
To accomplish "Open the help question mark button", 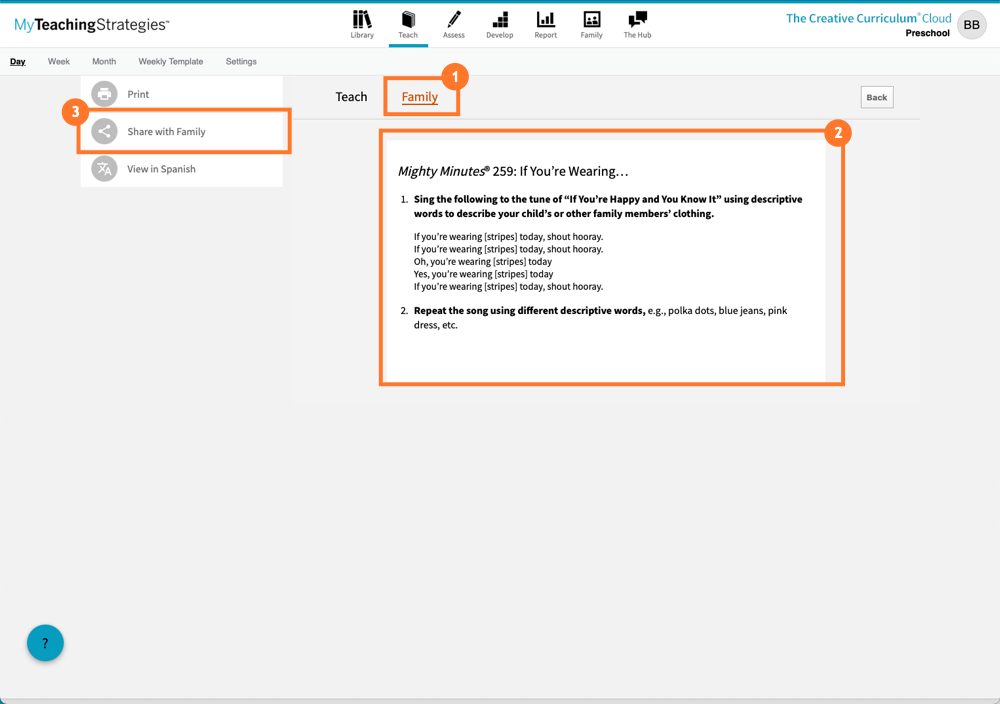I will click(44, 643).
